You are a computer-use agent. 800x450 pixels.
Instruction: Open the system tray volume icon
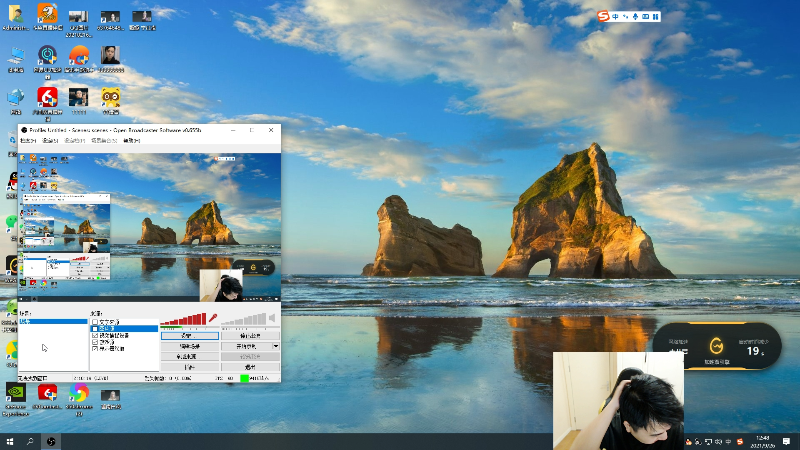tap(718, 441)
